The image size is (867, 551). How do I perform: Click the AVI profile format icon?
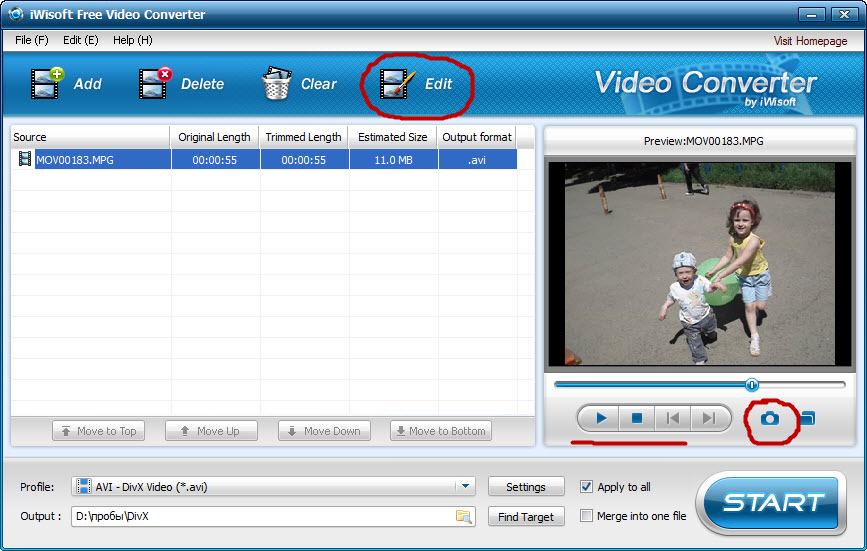tap(83, 486)
